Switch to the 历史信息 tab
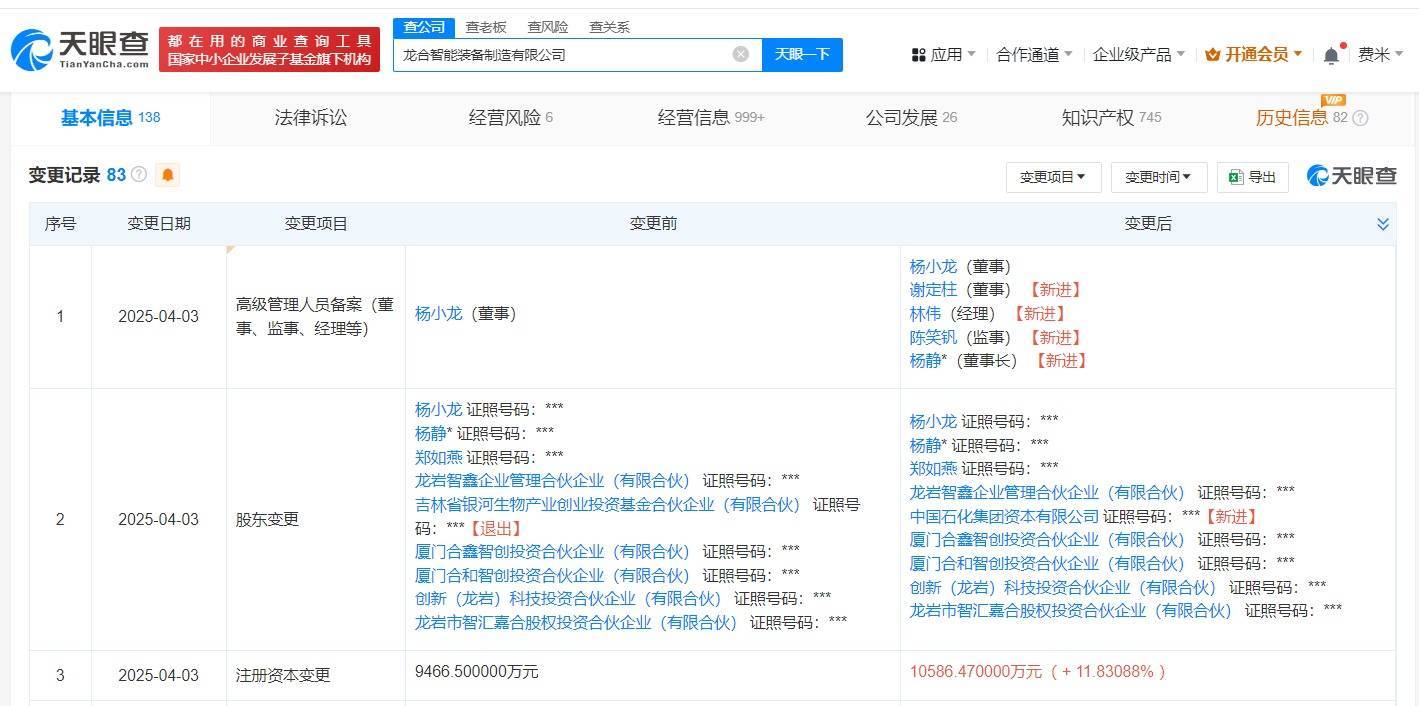Image resolution: width=1419 pixels, height=706 pixels. pyautogui.click(x=1302, y=118)
